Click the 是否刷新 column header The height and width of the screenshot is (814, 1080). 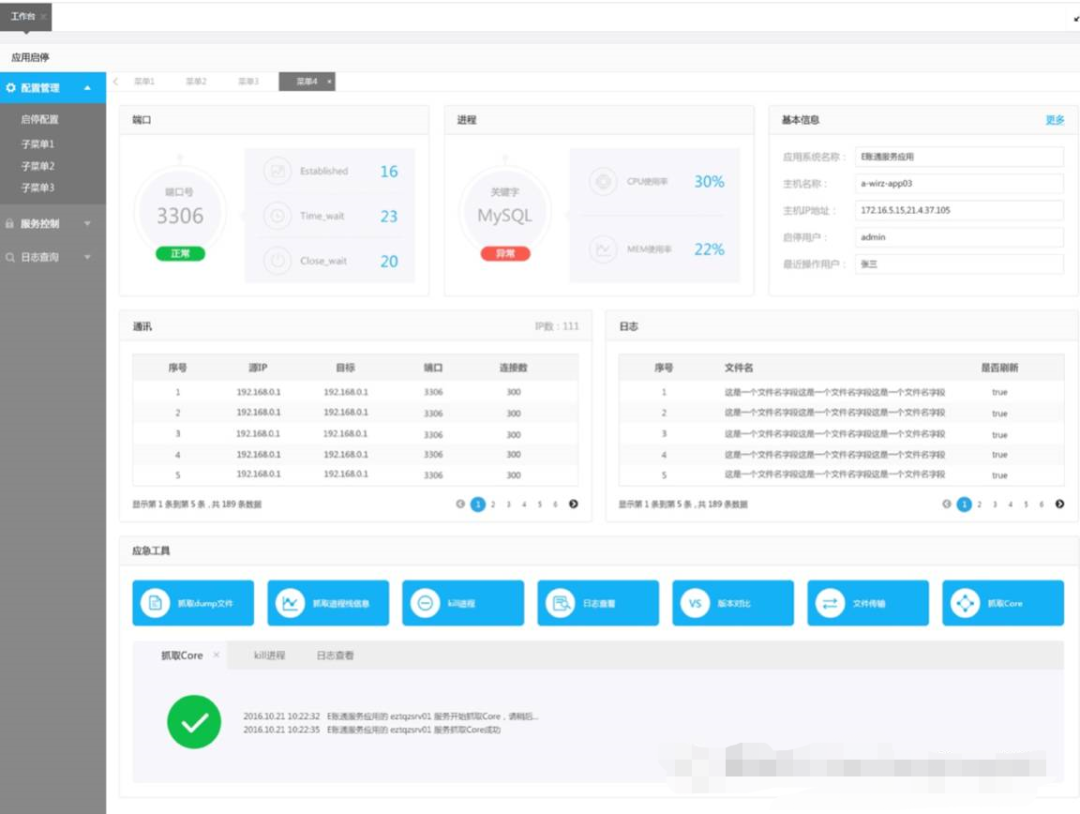tap(999, 368)
